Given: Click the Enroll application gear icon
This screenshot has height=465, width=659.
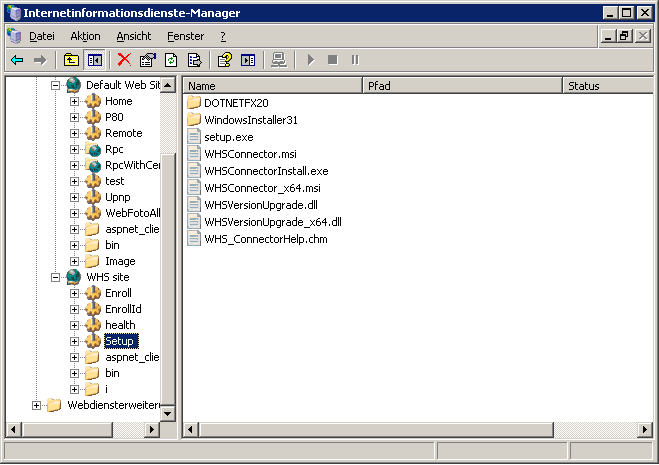Looking at the screenshot, I should coord(93,293).
